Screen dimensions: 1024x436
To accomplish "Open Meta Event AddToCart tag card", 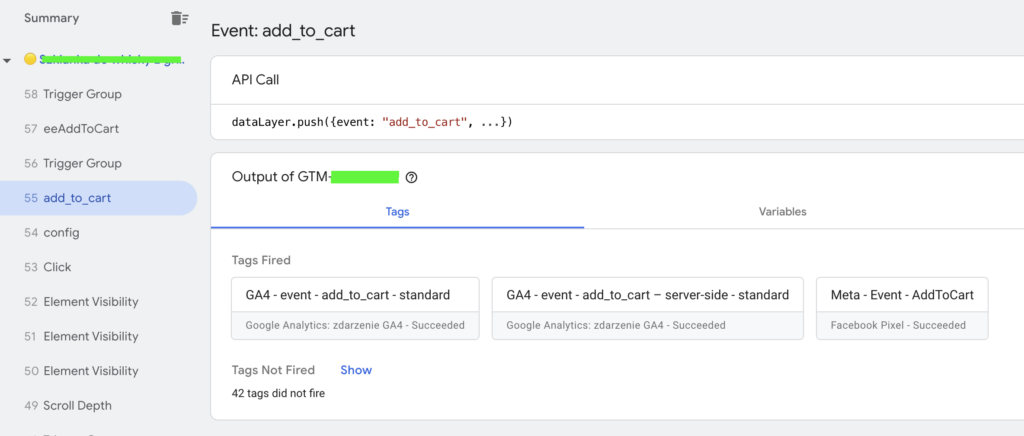I will tap(901, 308).
